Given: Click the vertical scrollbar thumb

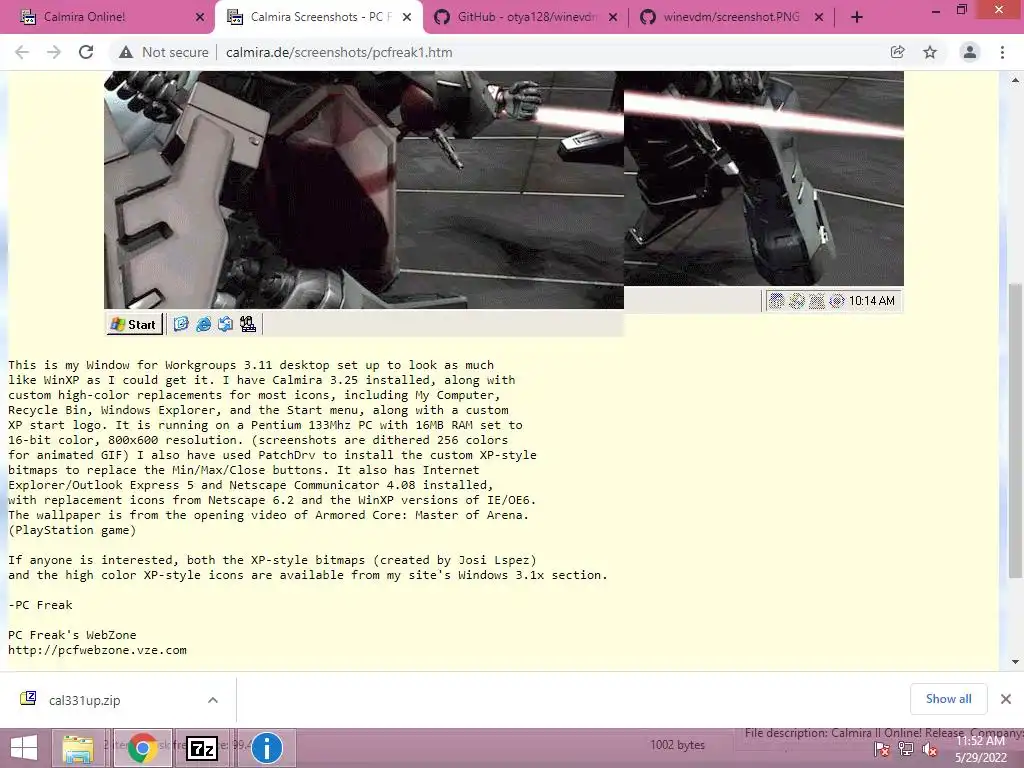Looking at the screenshot, I should (x=1015, y=431).
